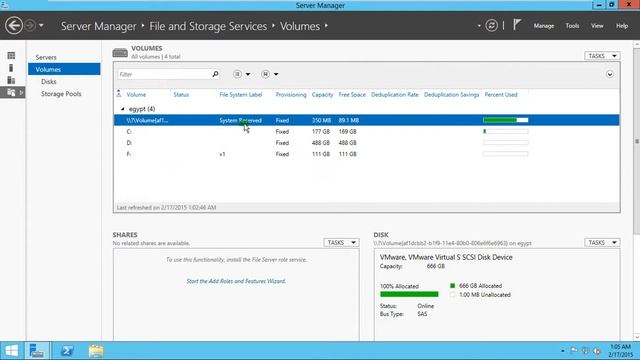The image size is (640, 360).
Task: Open the Manage menu
Action: [x=544, y=26]
